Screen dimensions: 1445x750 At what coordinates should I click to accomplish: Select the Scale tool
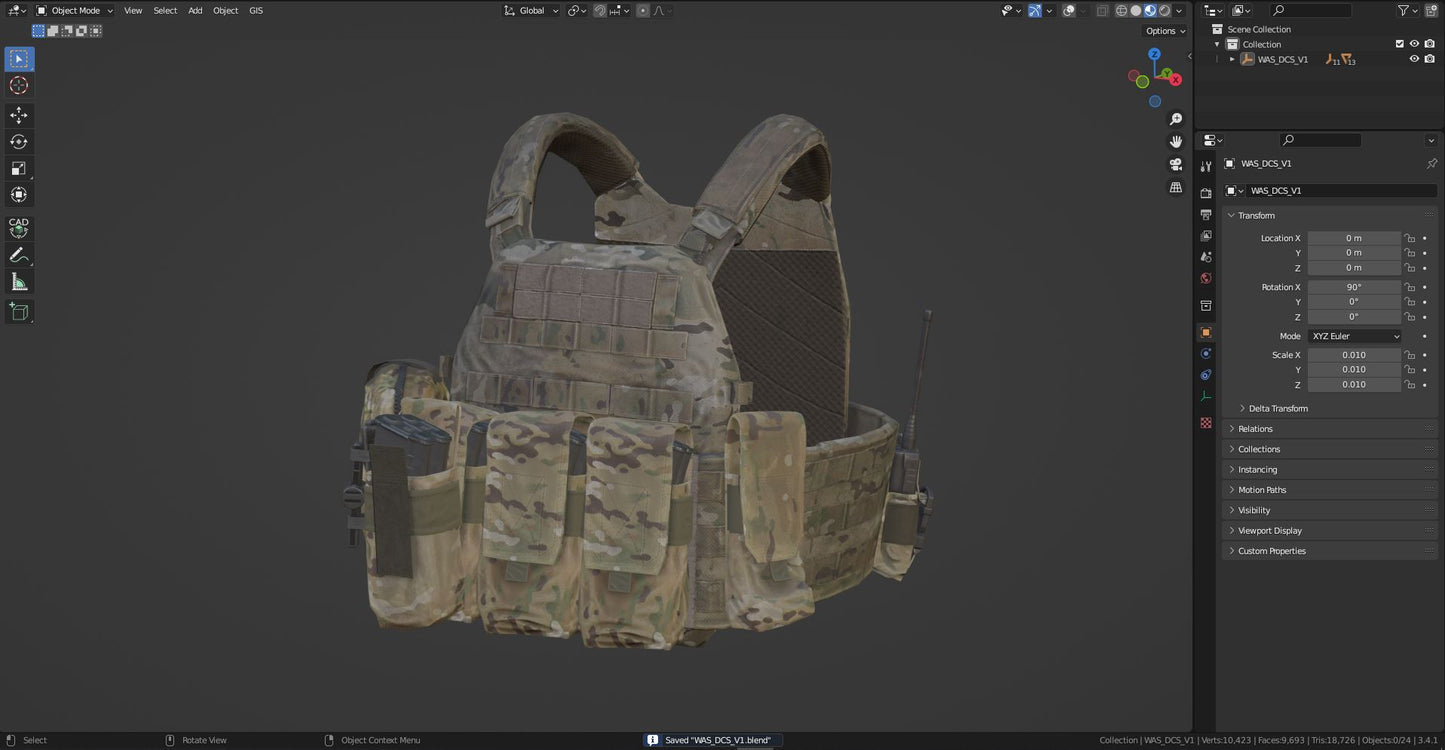click(19, 168)
